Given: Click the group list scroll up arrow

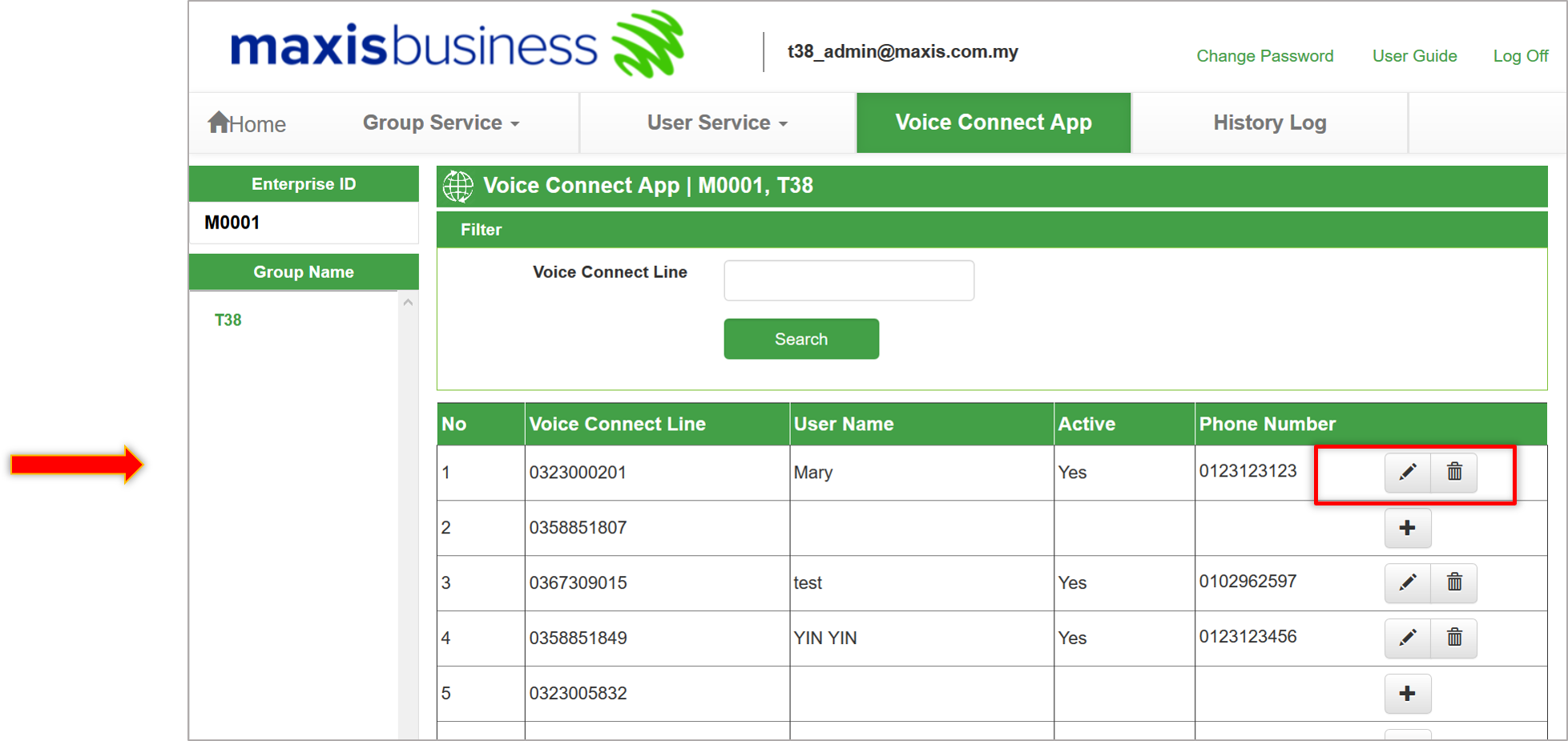Looking at the screenshot, I should click(x=408, y=303).
